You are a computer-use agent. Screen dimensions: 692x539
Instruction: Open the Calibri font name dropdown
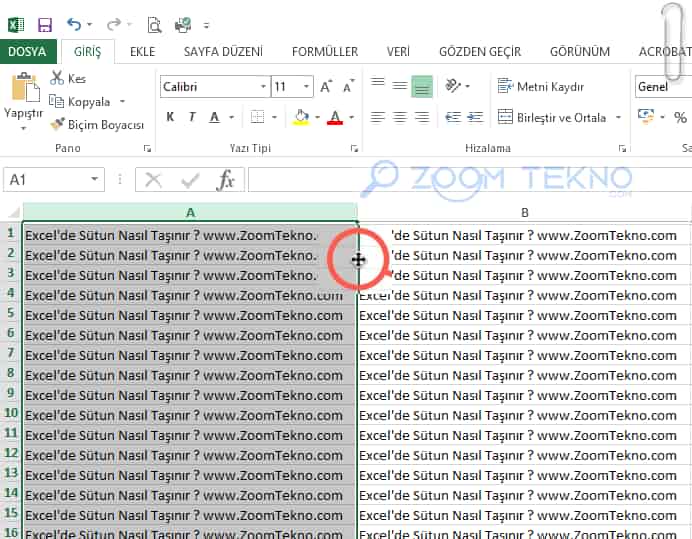[263, 87]
